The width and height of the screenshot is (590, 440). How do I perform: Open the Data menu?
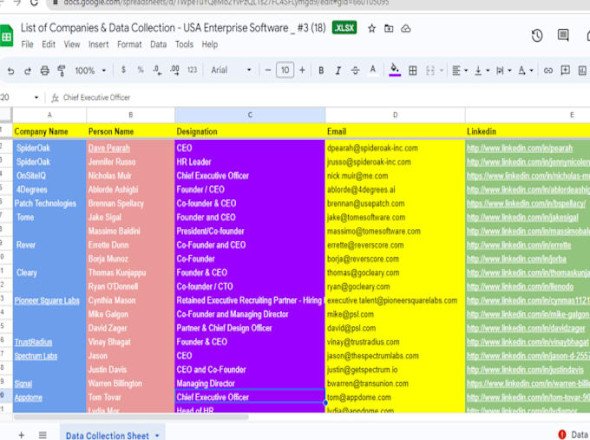coord(158,44)
